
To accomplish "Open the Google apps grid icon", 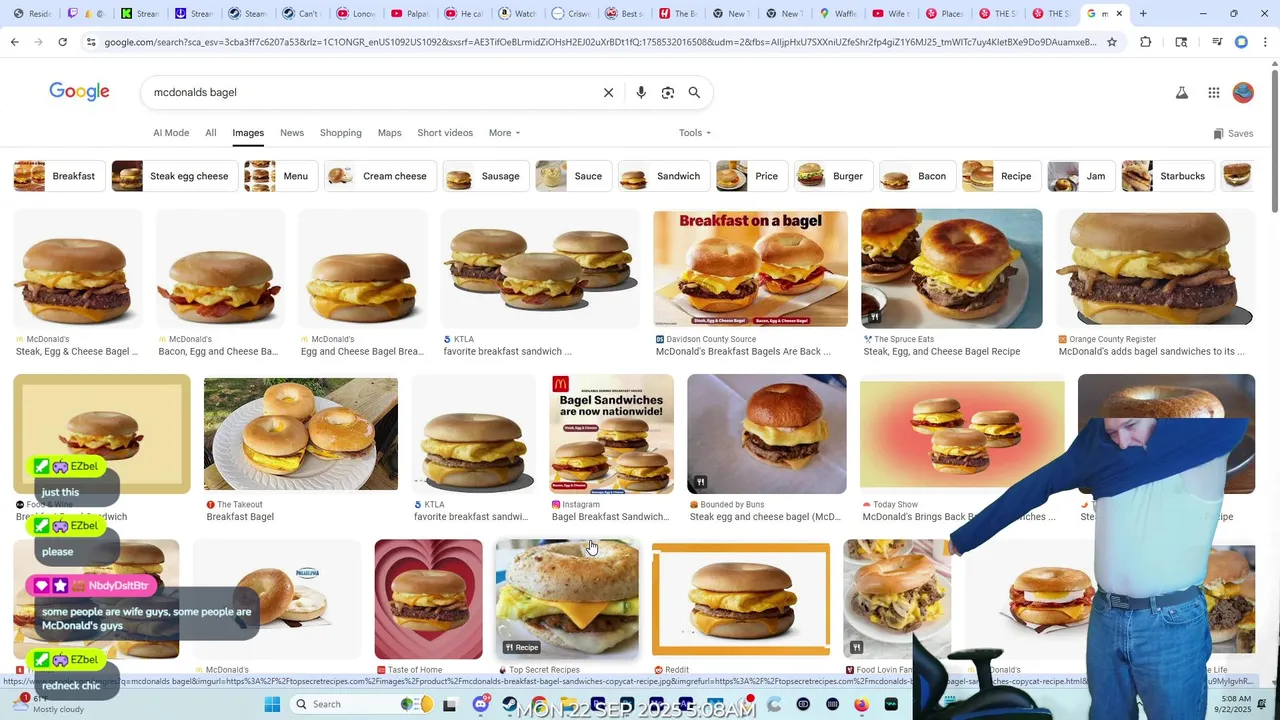I will (1214, 93).
